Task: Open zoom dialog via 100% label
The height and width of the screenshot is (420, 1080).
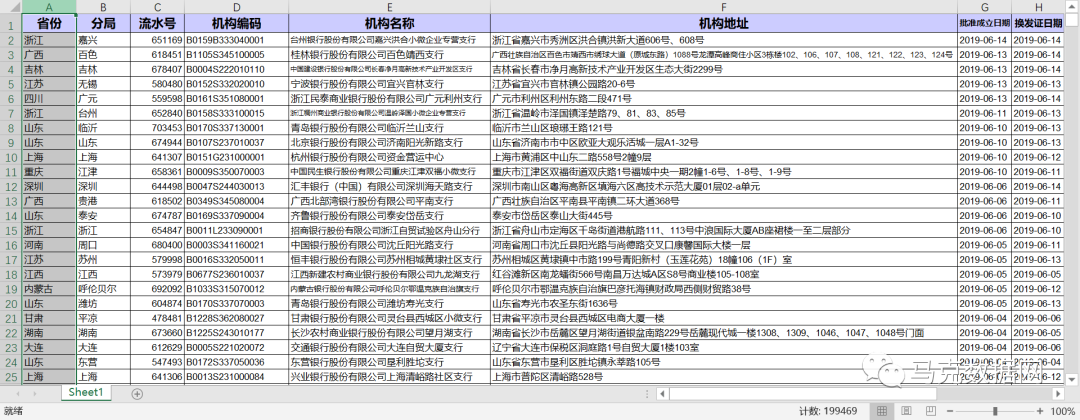Action: point(1065,411)
